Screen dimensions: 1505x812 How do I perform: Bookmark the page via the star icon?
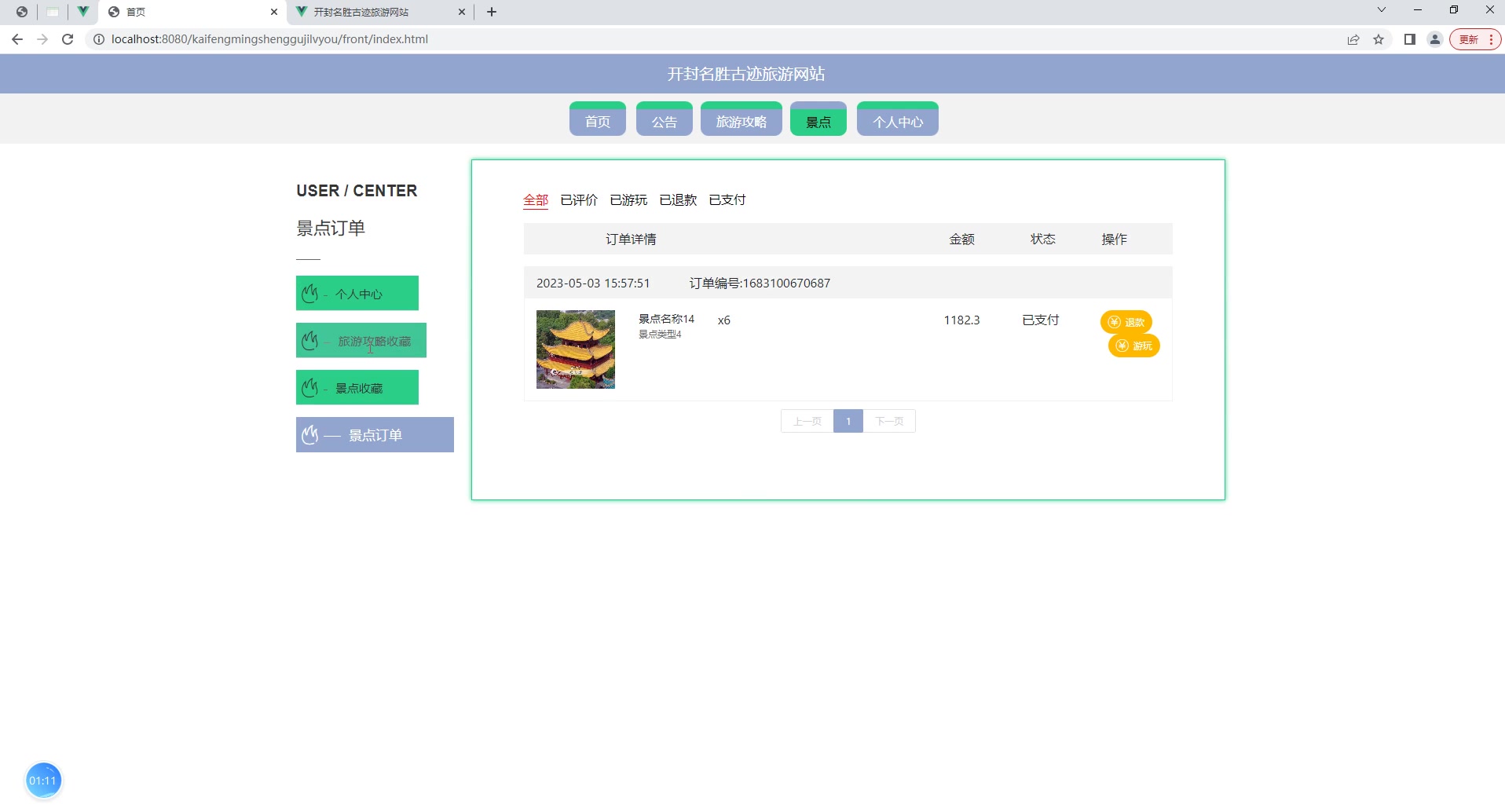click(x=1379, y=38)
